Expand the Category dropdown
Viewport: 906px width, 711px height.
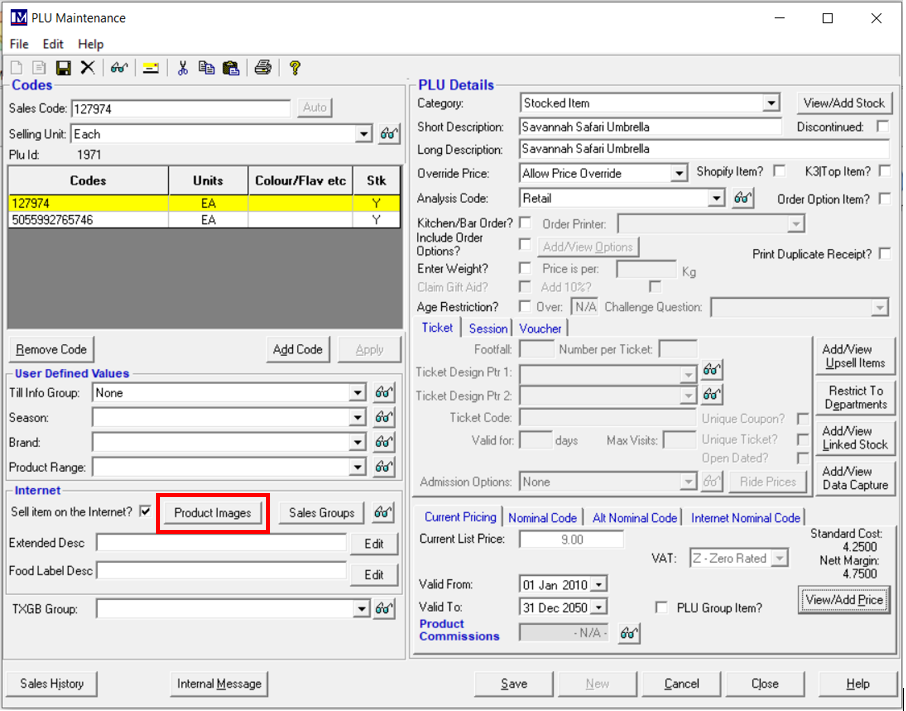tap(770, 103)
